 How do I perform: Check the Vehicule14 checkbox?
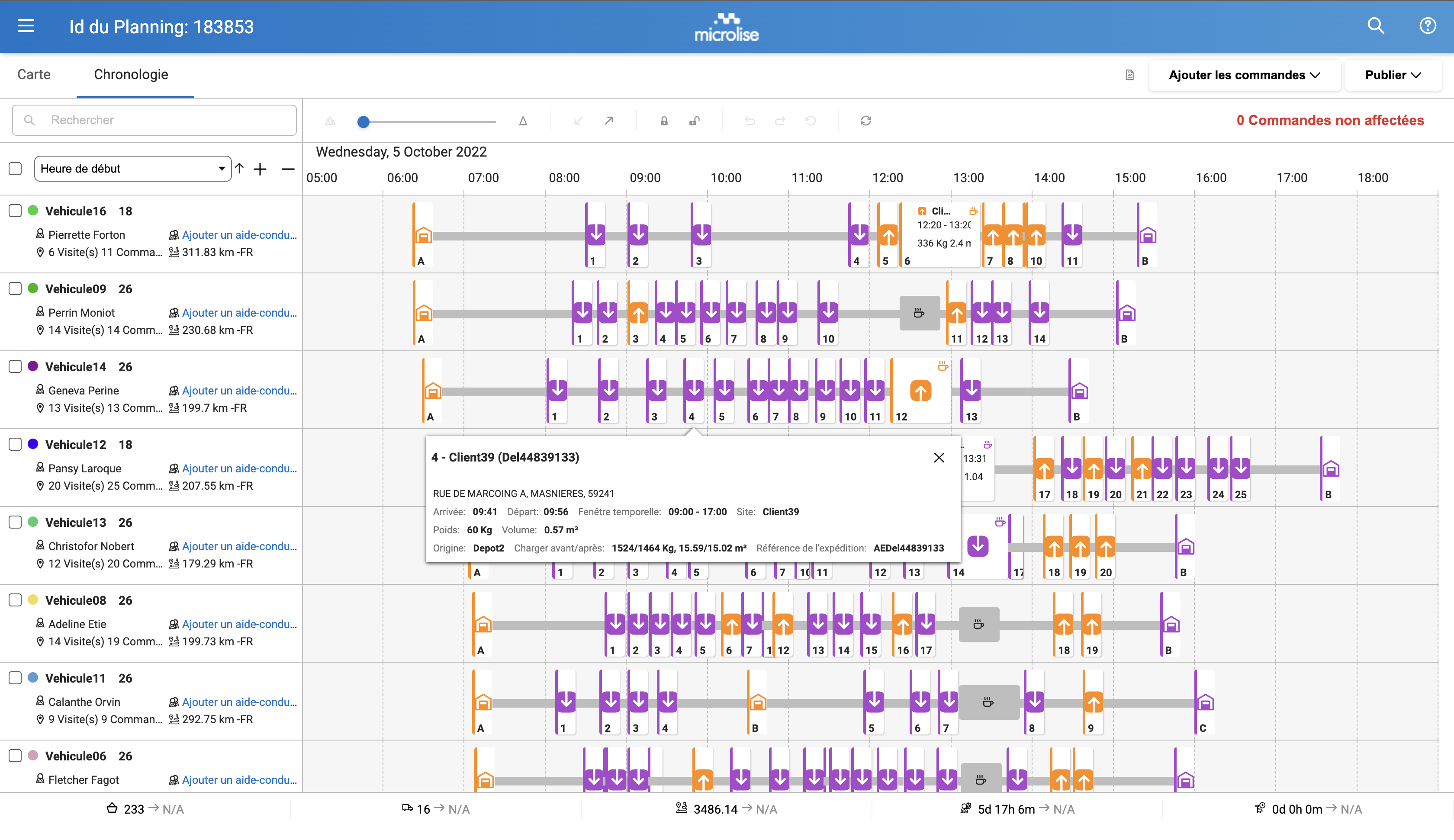coord(16,367)
